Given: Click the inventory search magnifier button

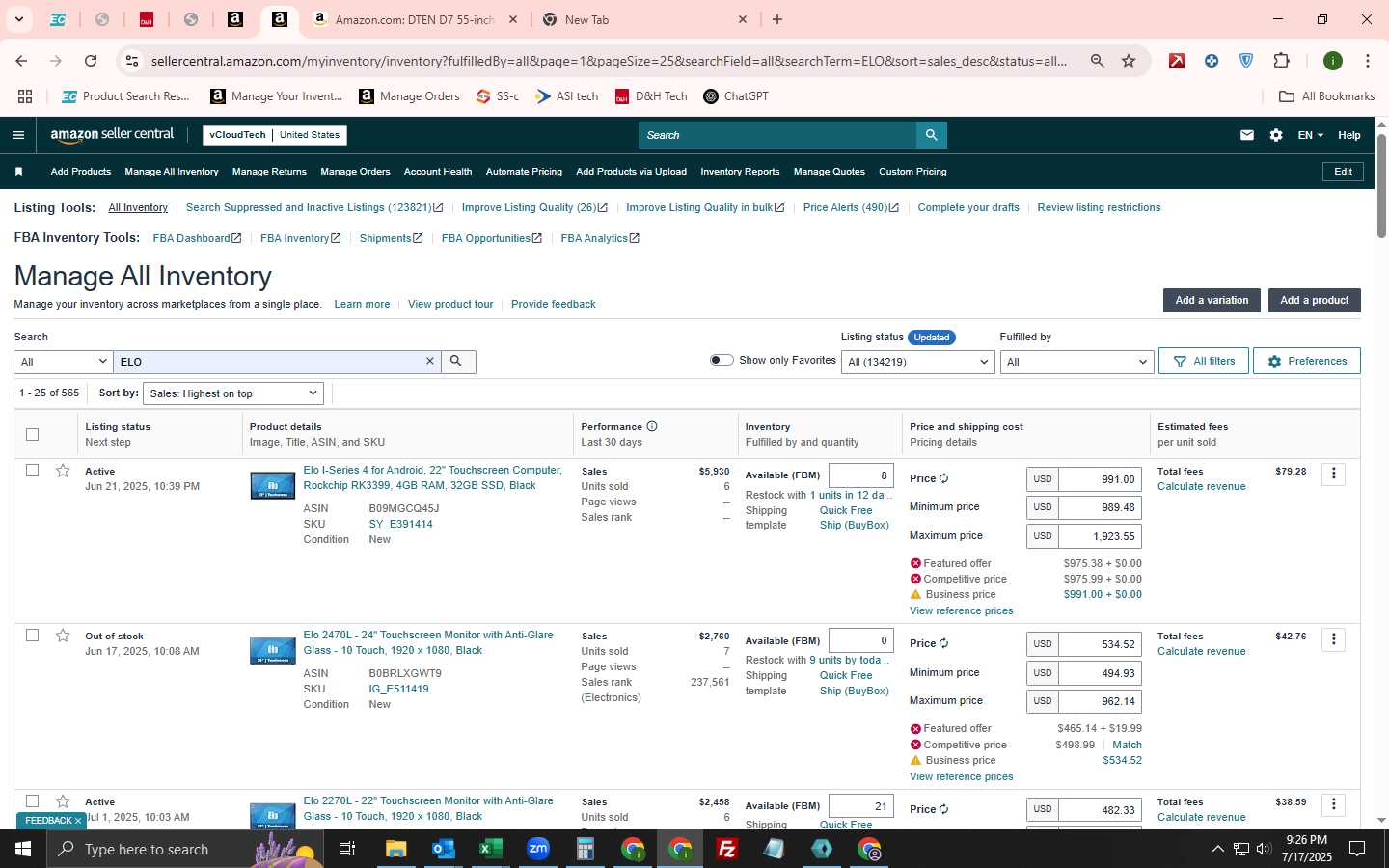Looking at the screenshot, I should [x=456, y=362].
